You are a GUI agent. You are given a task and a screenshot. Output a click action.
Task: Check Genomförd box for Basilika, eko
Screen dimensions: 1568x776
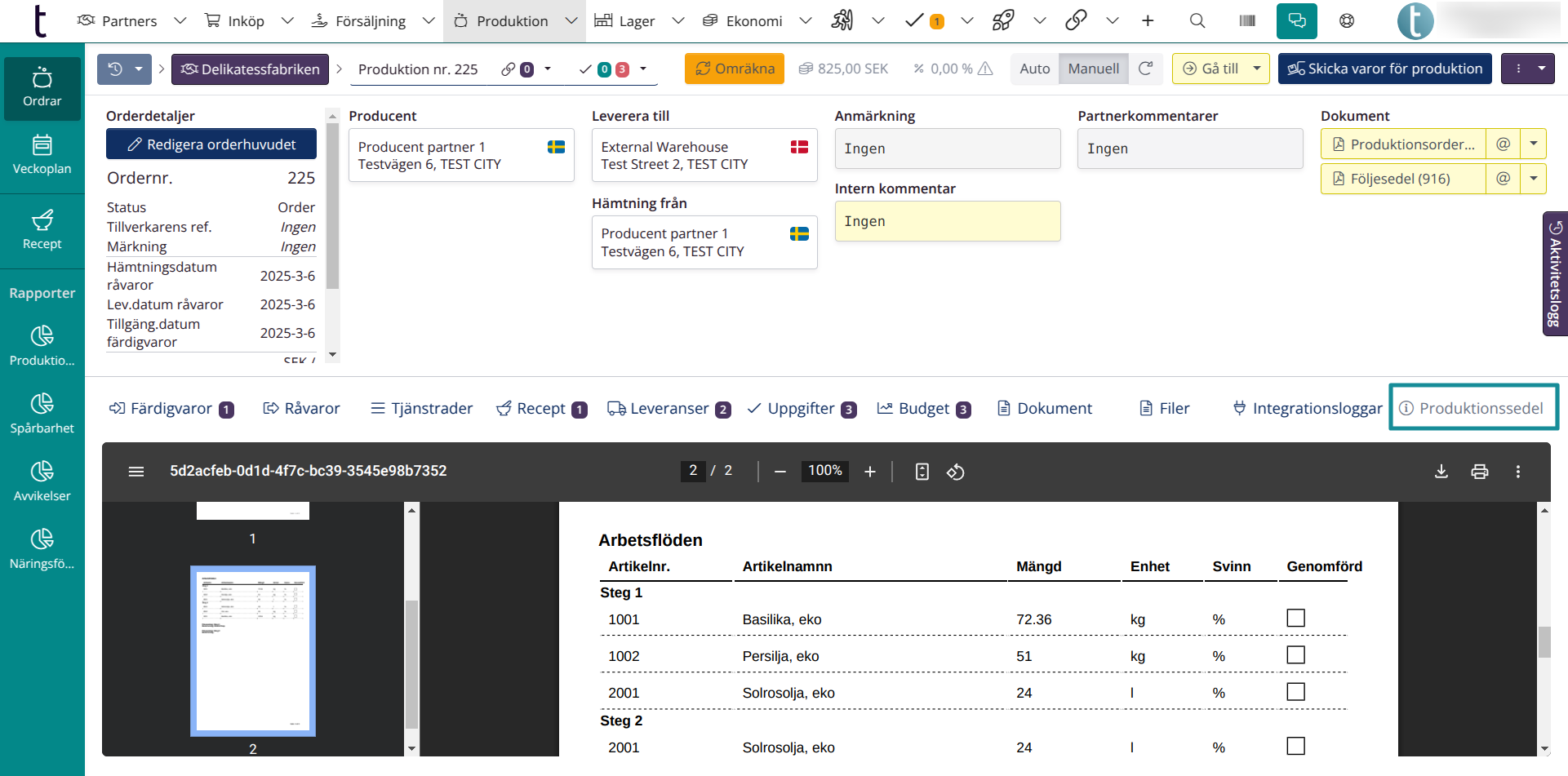[1295, 619]
